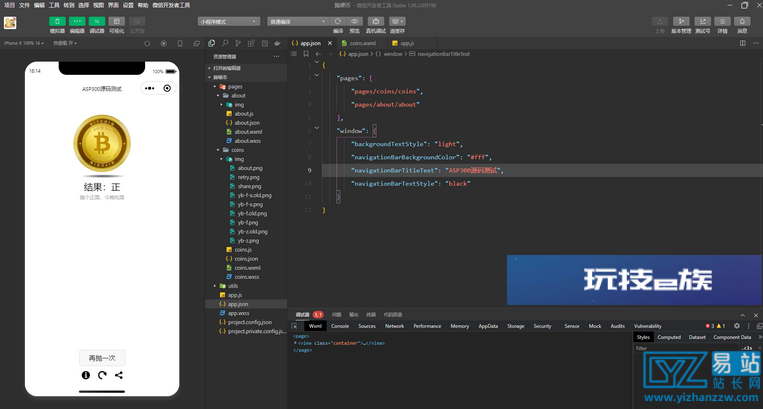Viewport: 763px width, 409px height.
Task: Switch to the AppData debugger tab
Action: 488,326
